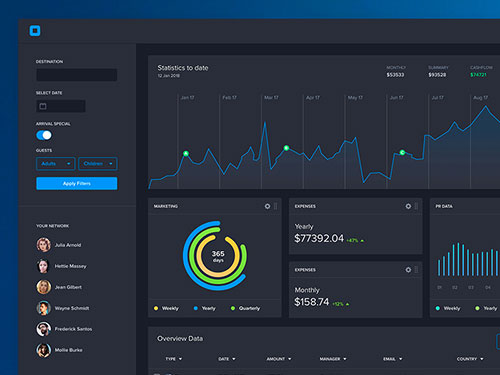Sort table by Type column header
500x375 pixels.
(x=174, y=359)
